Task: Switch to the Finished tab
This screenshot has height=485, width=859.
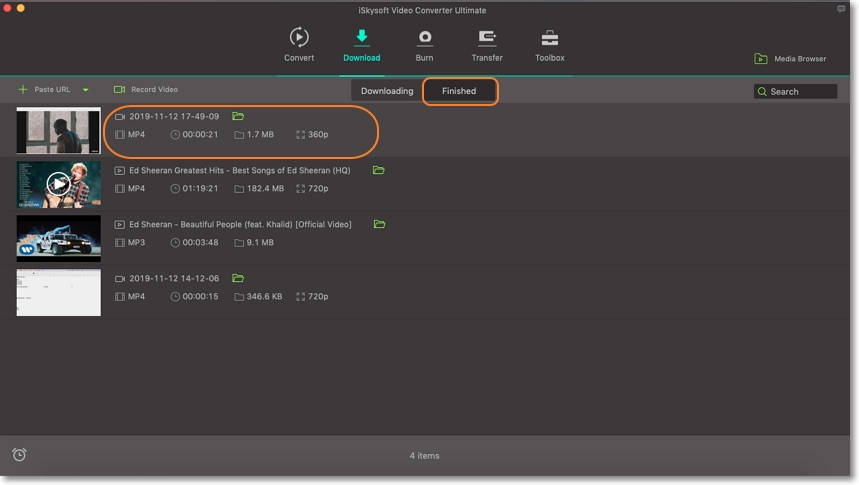Action: coord(459,91)
